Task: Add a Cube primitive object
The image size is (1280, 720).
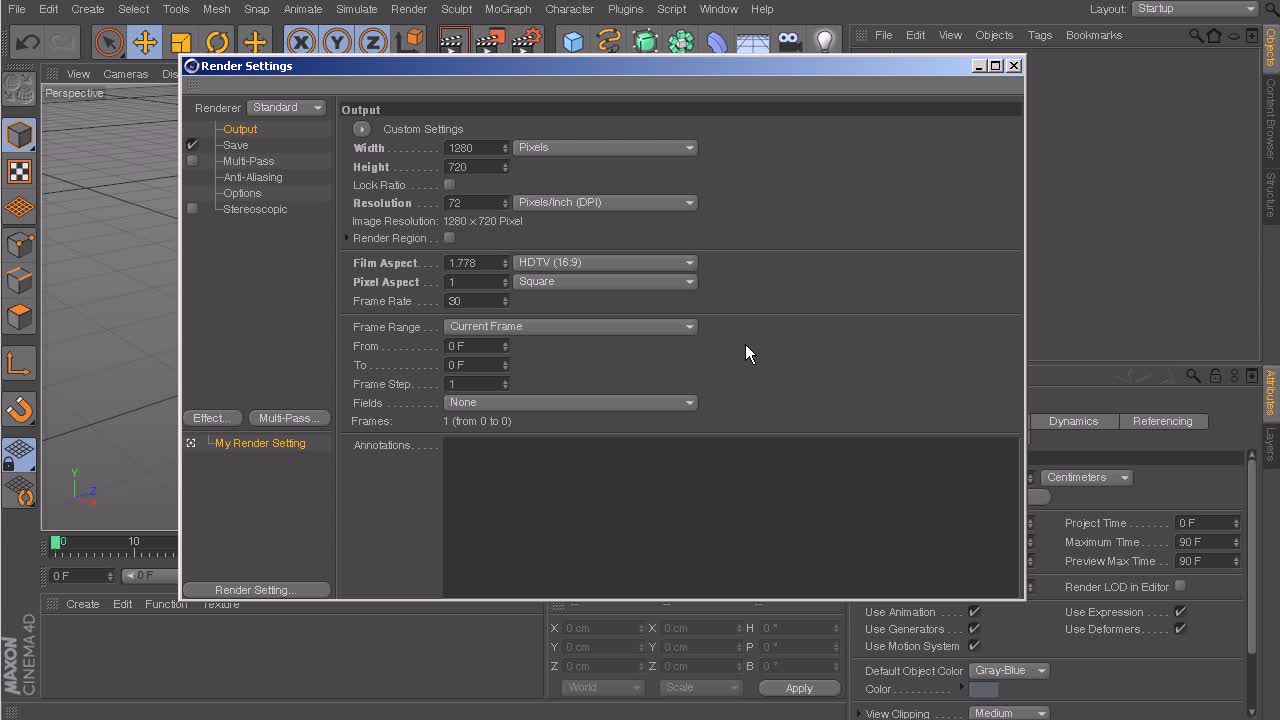Action: 573,42
